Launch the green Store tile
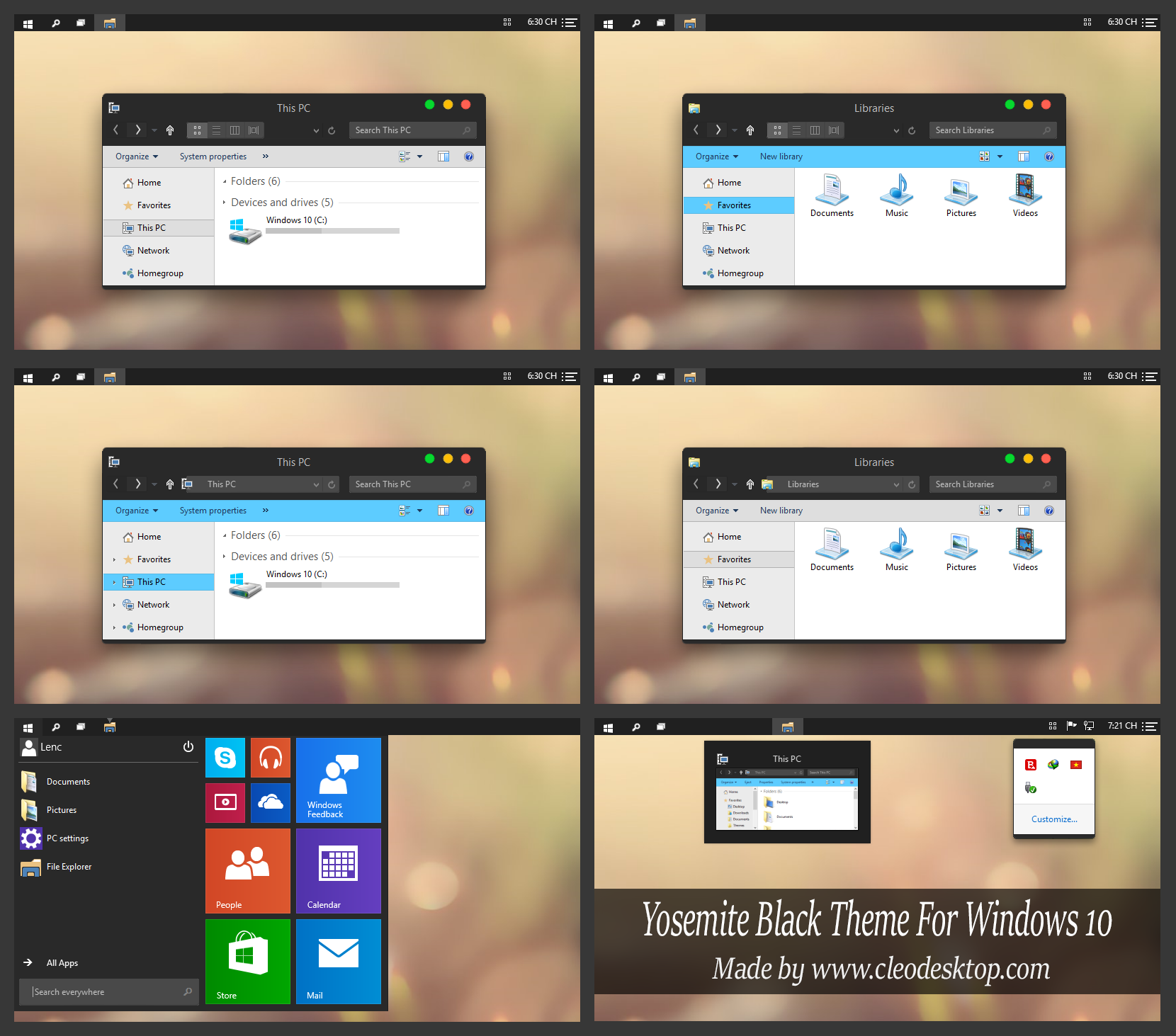 tap(248, 961)
